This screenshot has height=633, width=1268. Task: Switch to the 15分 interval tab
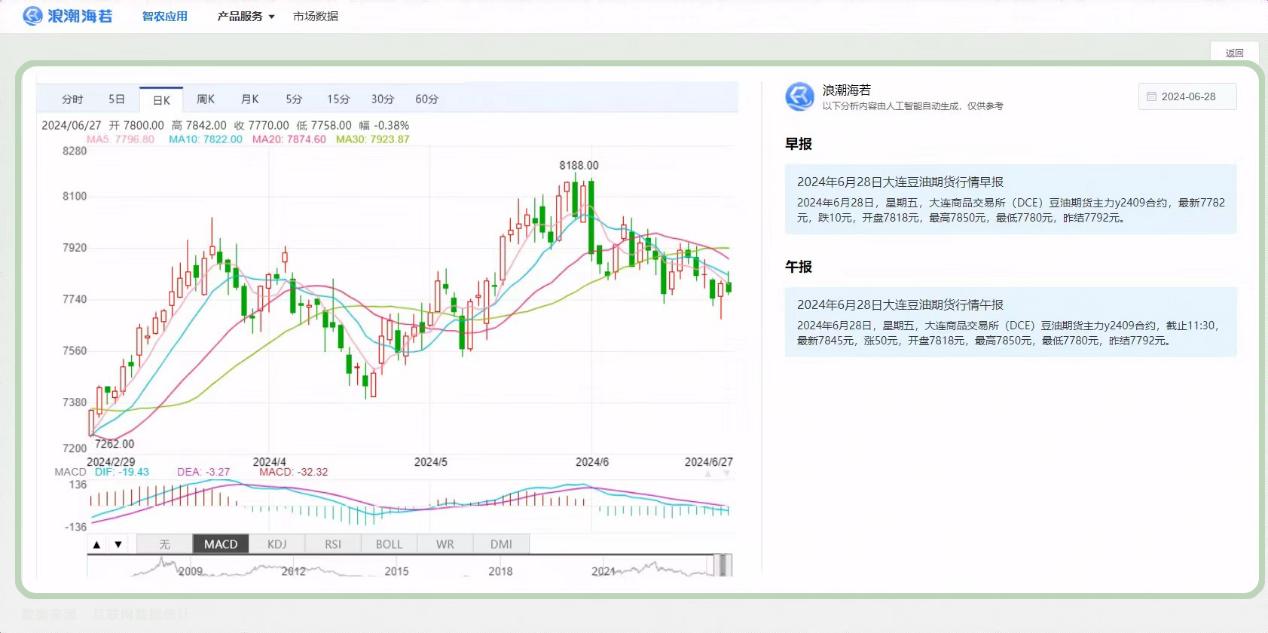[x=338, y=99]
